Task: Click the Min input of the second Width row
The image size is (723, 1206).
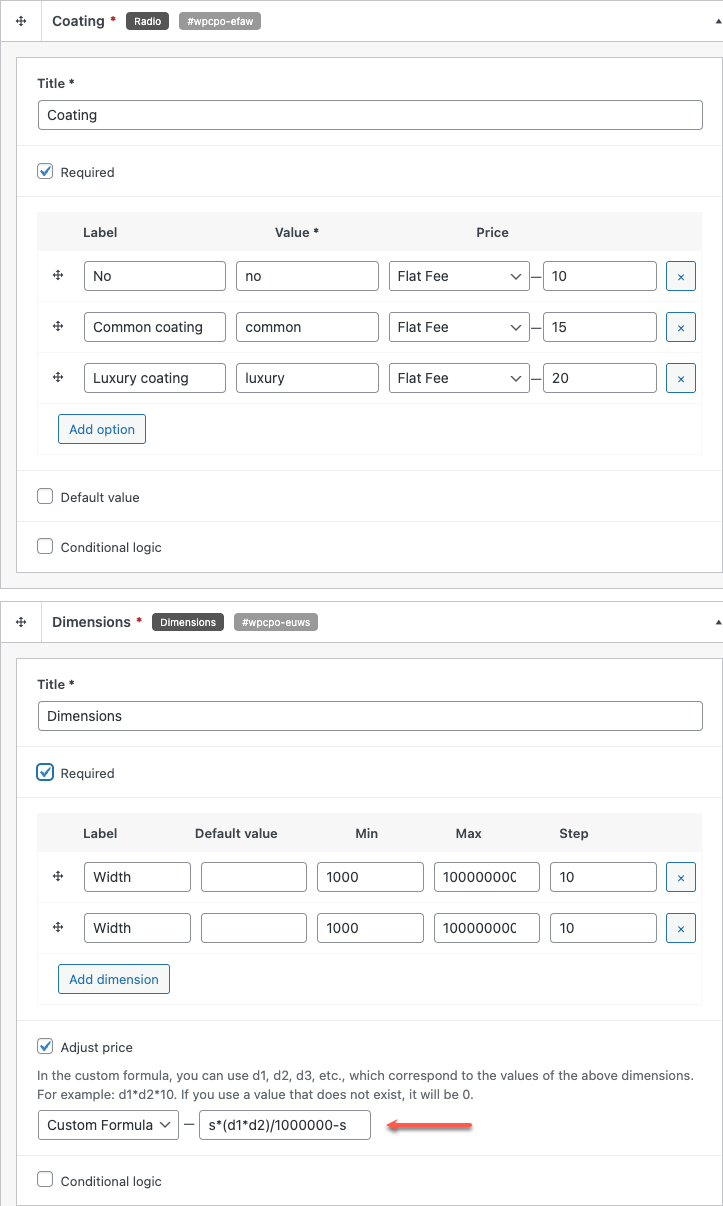Action: (x=370, y=928)
